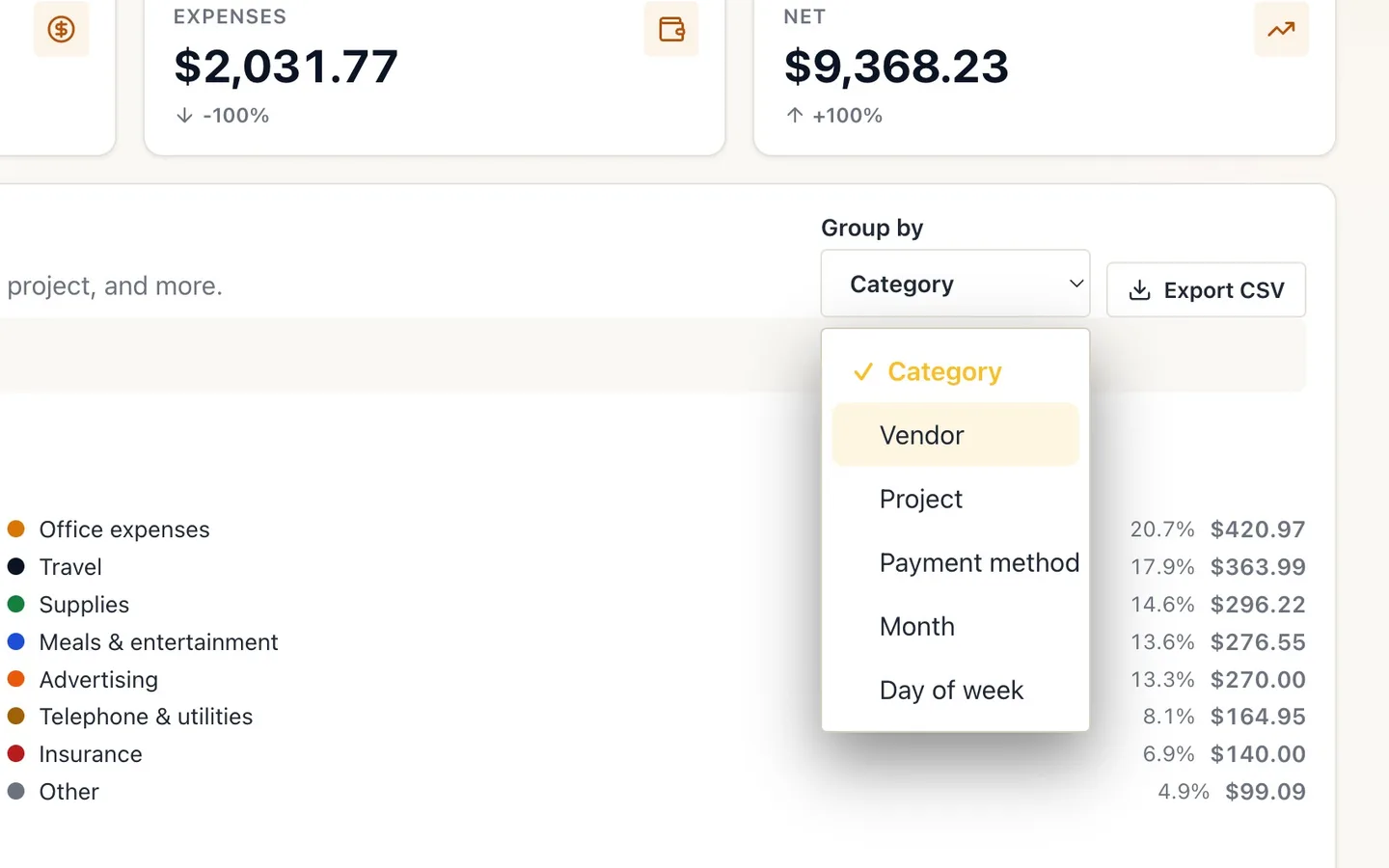
Task: Click the Insurance red color dot
Action: [15, 753]
